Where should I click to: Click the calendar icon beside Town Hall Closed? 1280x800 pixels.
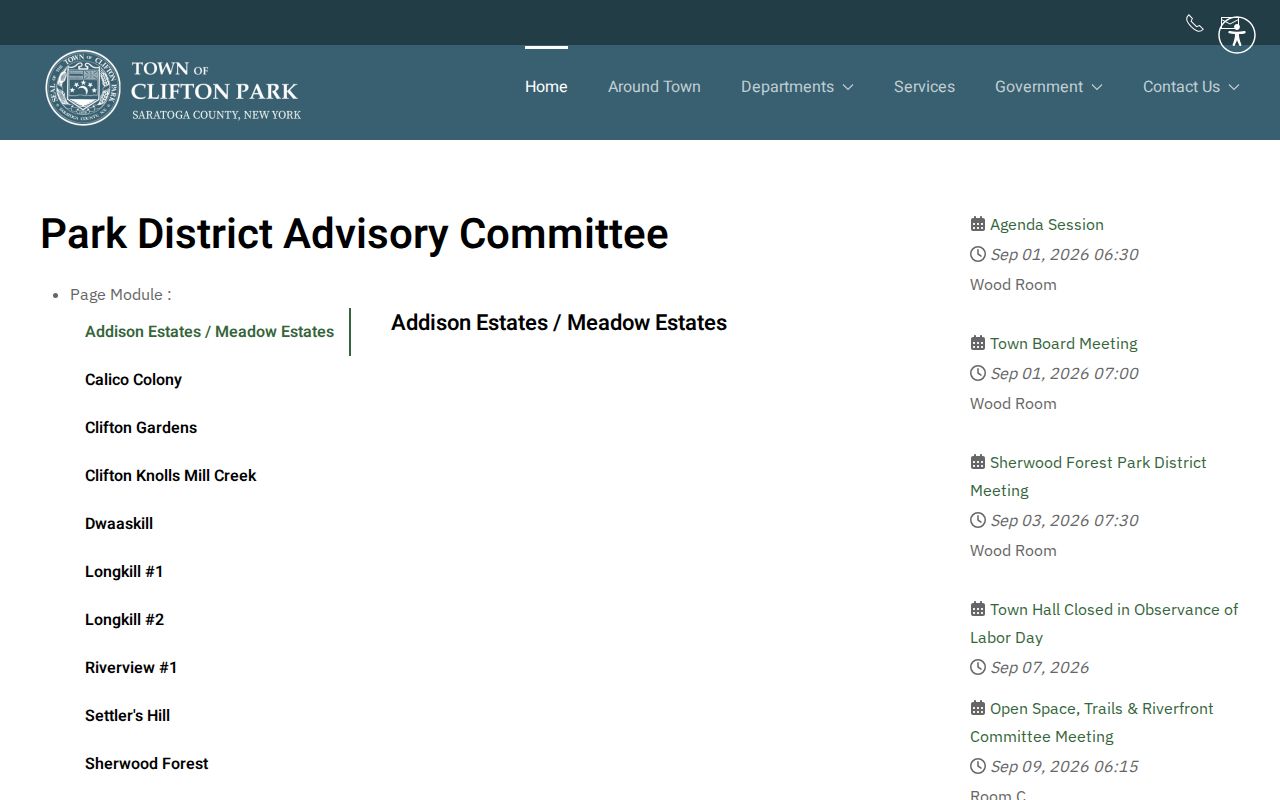(x=978, y=609)
